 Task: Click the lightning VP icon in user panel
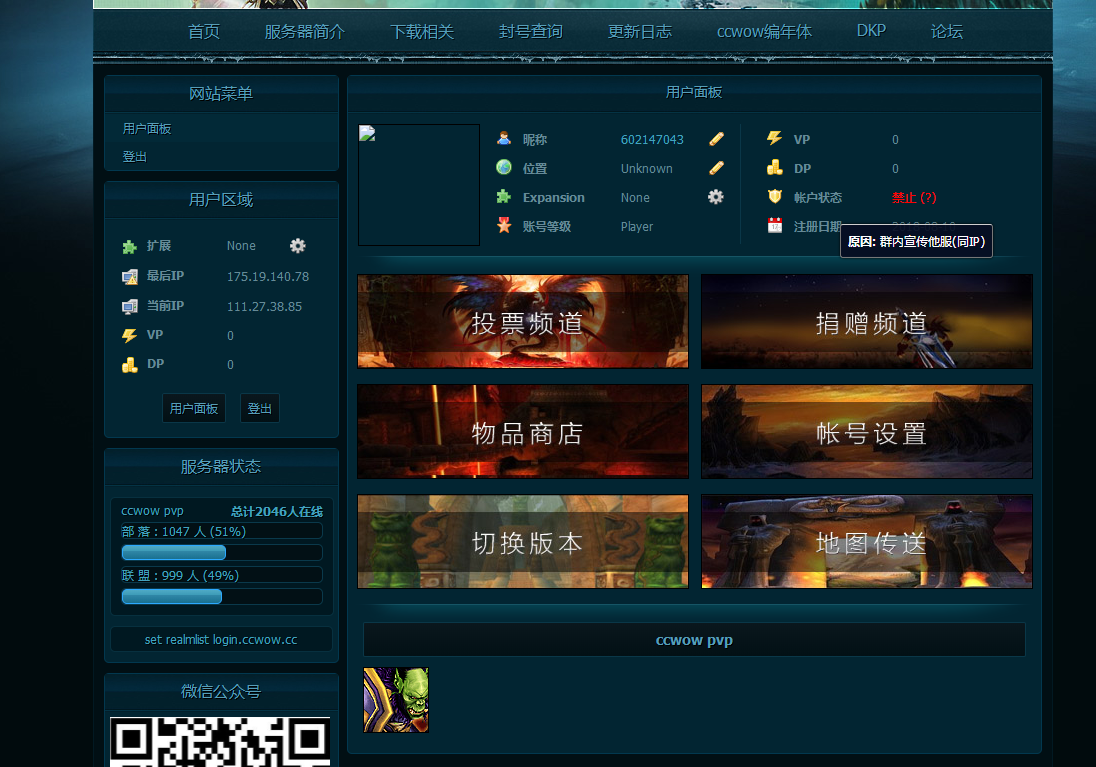coord(774,139)
